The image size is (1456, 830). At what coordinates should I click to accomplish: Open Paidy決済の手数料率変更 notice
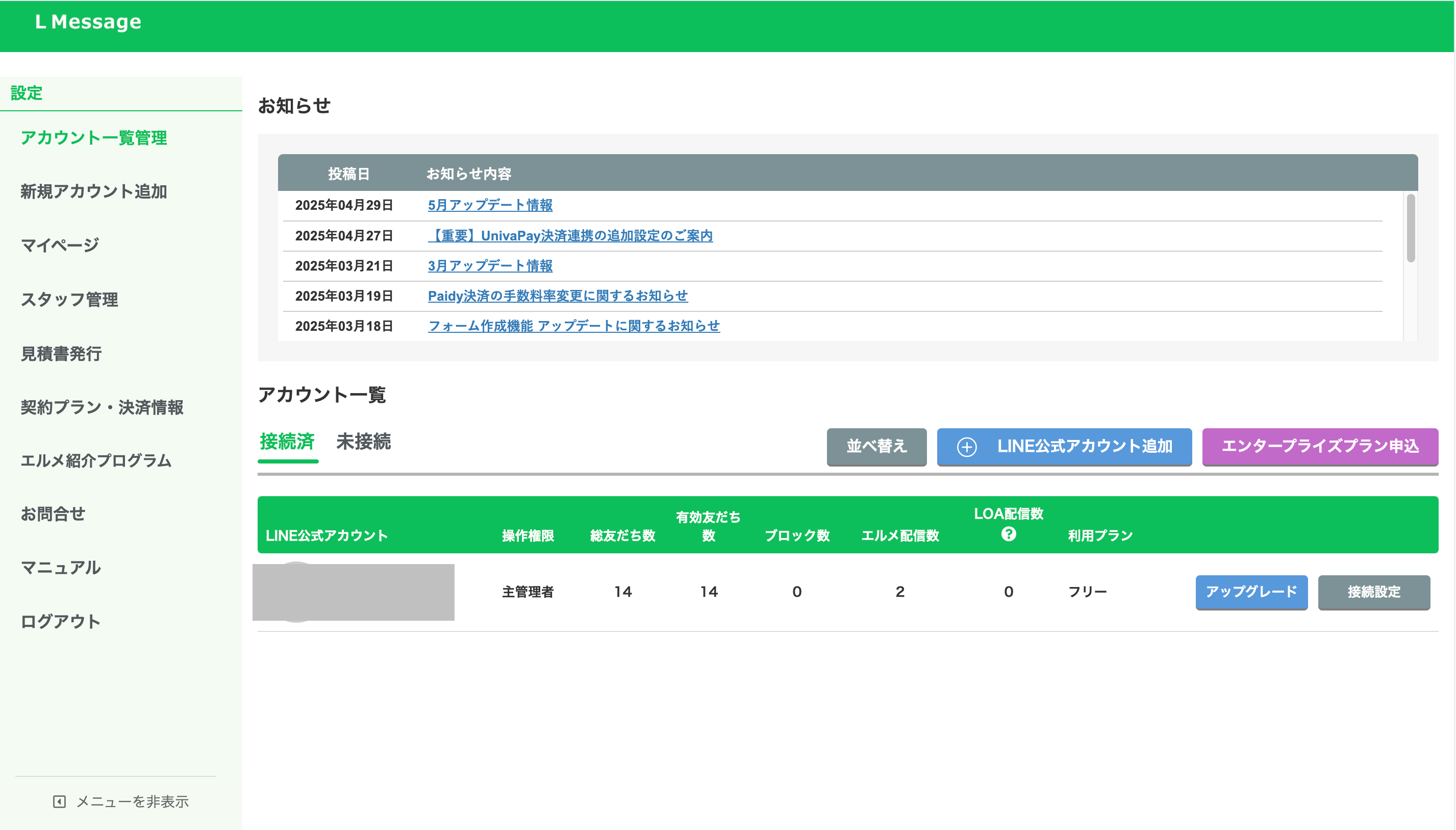point(558,296)
